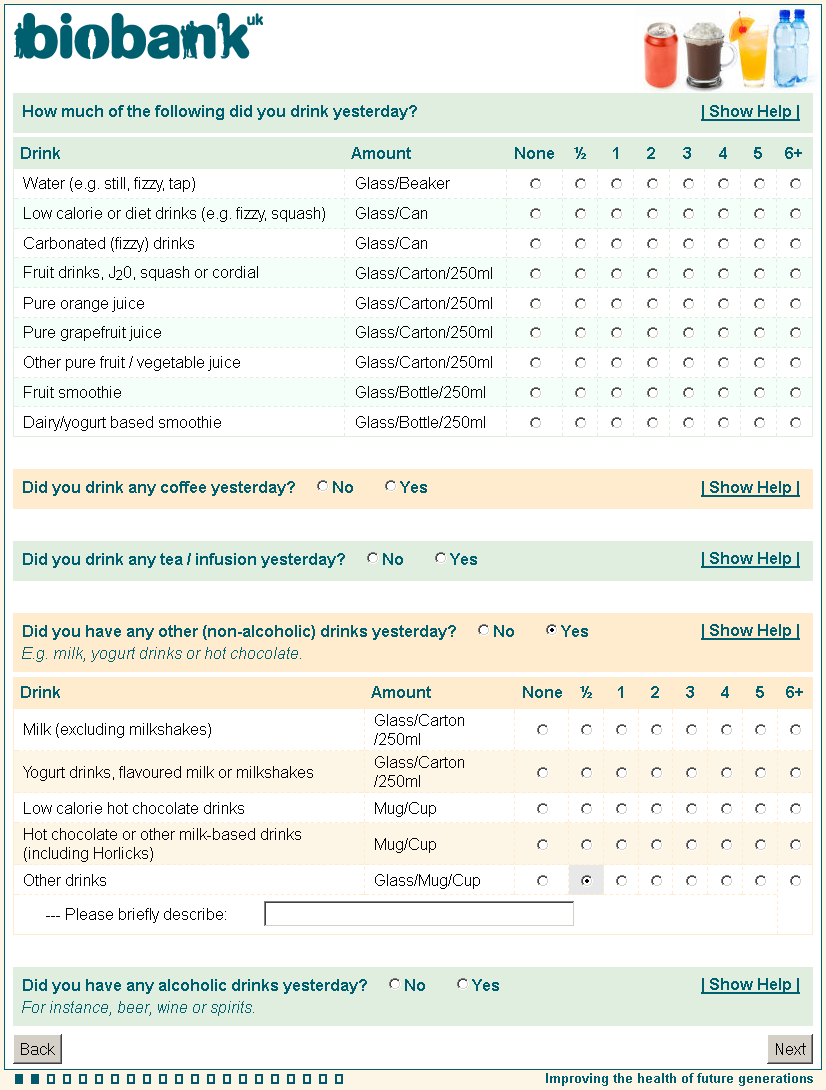Image resolution: width=826 pixels, height=1090 pixels.
Task: Show Help for the coffee question
Action: tap(750, 488)
